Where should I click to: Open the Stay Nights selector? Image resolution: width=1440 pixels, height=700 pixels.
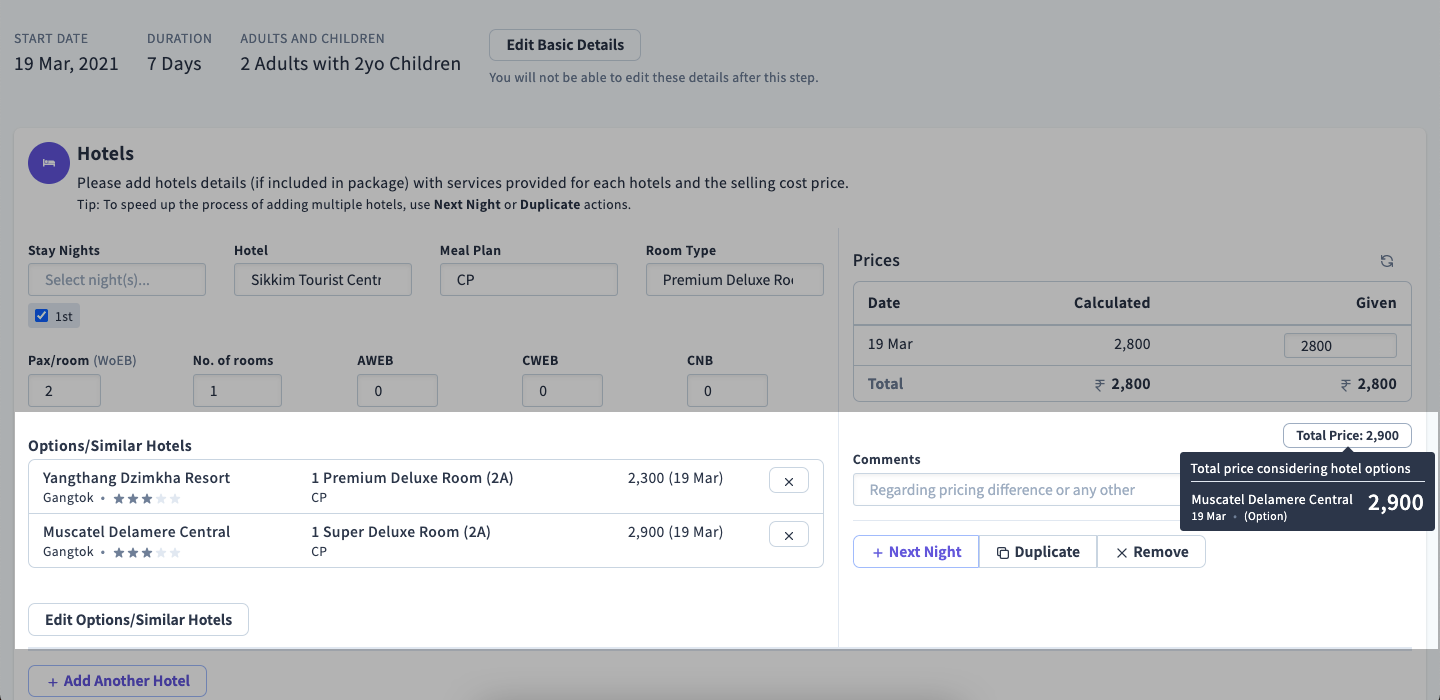116,279
